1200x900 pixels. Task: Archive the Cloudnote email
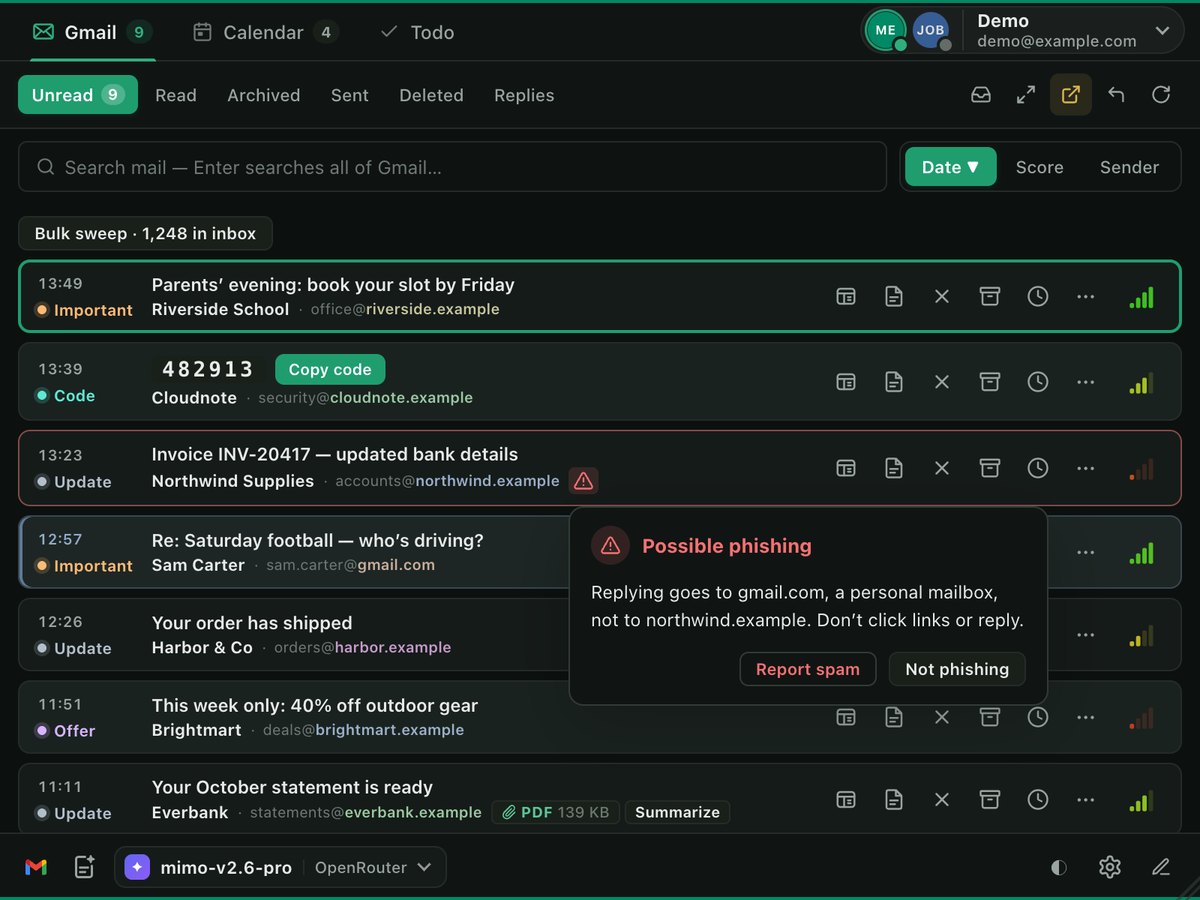pyautogui.click(x=990, y=382)
